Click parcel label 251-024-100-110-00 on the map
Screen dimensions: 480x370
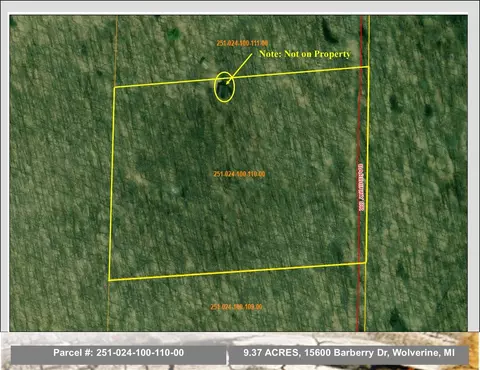pos(239,174)
